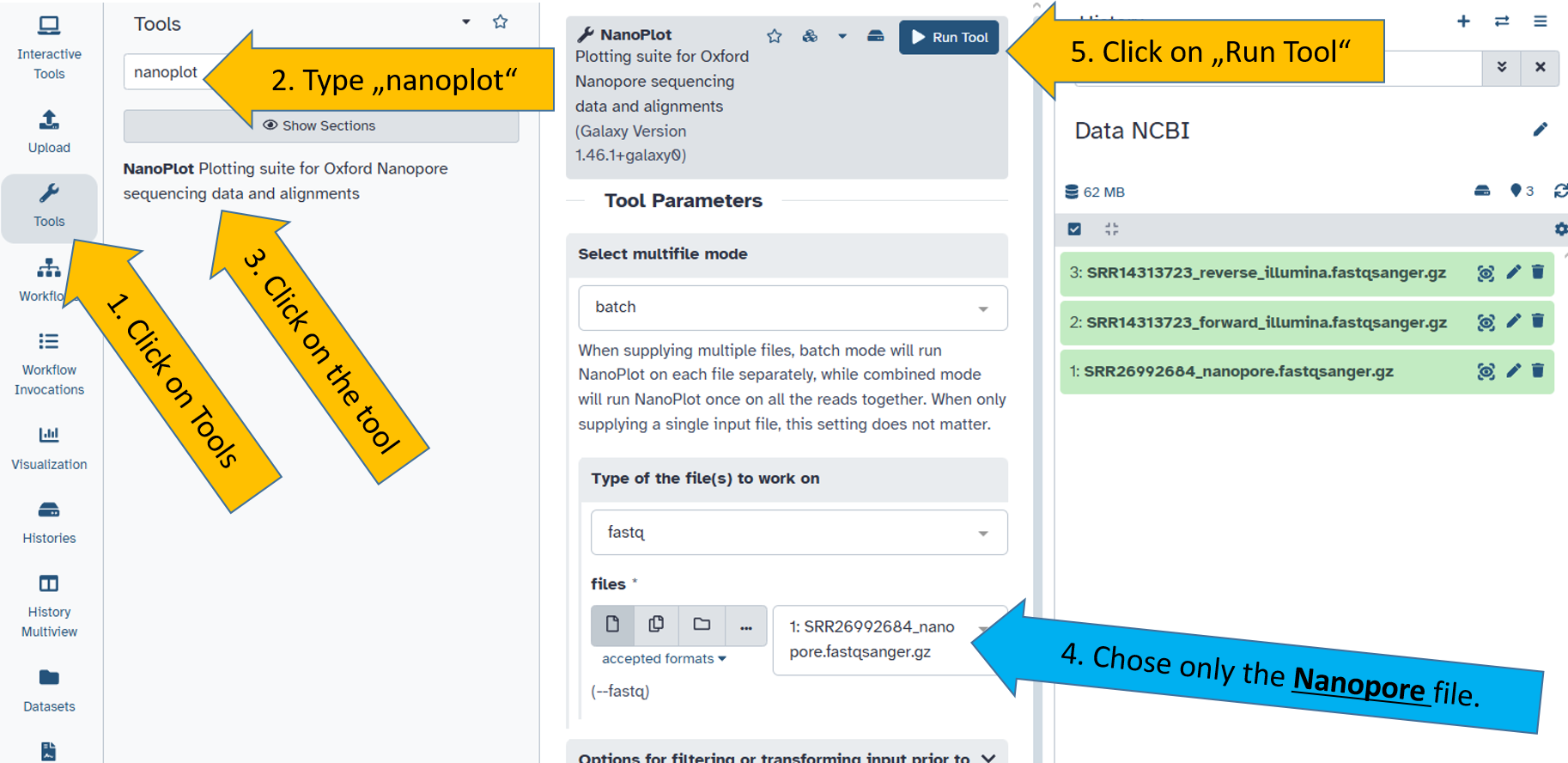Edit attributes of SRR14313723_forward_illumina dataset
Viewport: 1568px width, 763px height.
[x=1513, y=321]
